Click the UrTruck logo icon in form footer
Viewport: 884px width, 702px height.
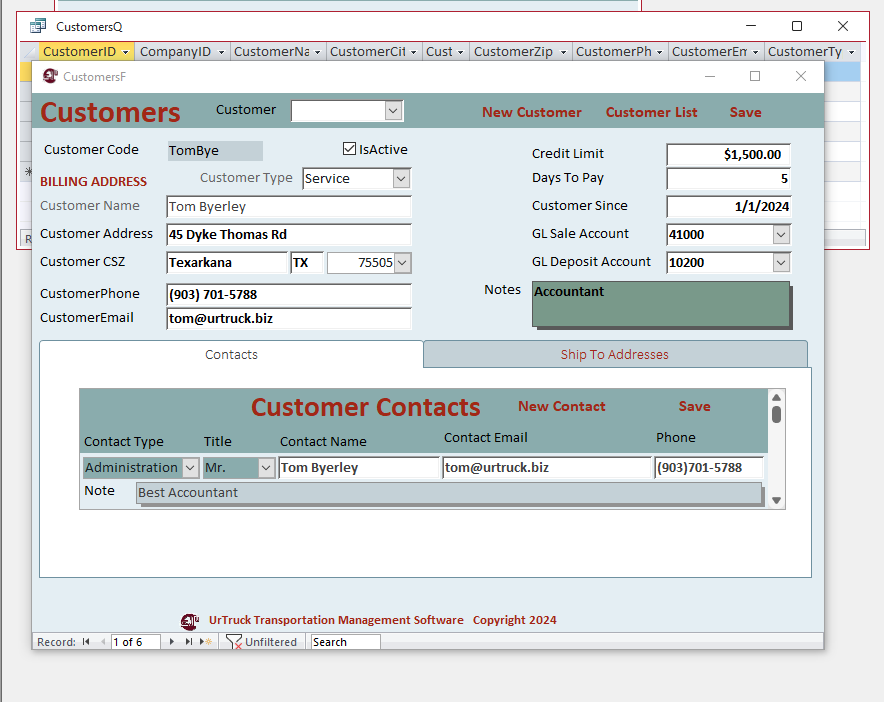click(190, 620)
